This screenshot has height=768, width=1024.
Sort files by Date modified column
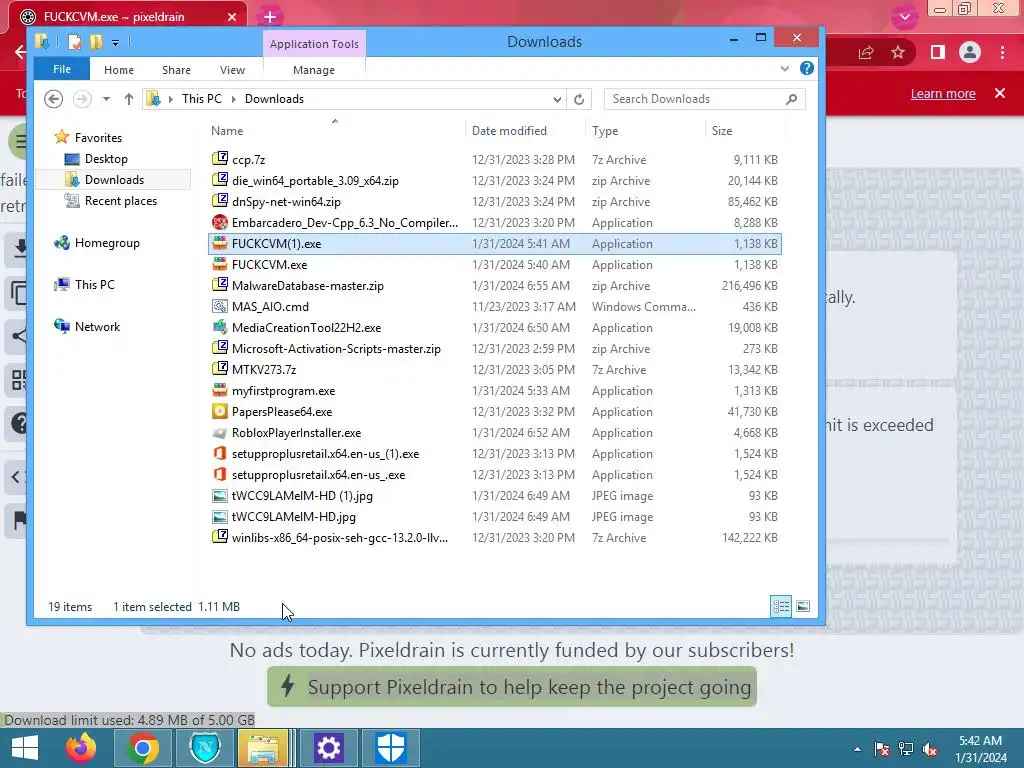509,131
